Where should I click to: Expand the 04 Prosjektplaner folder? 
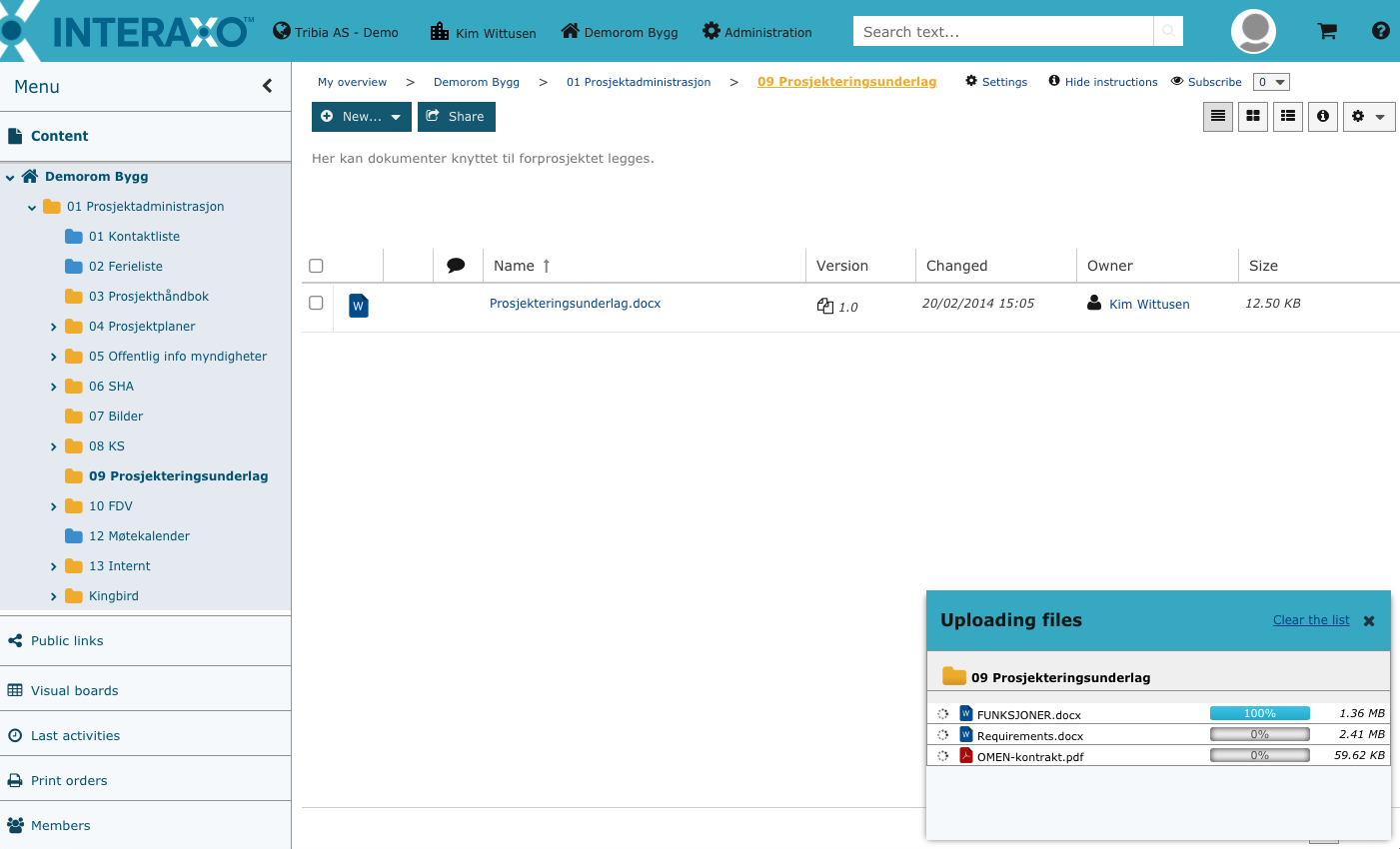pyautogui.click(x=54, y=327)
